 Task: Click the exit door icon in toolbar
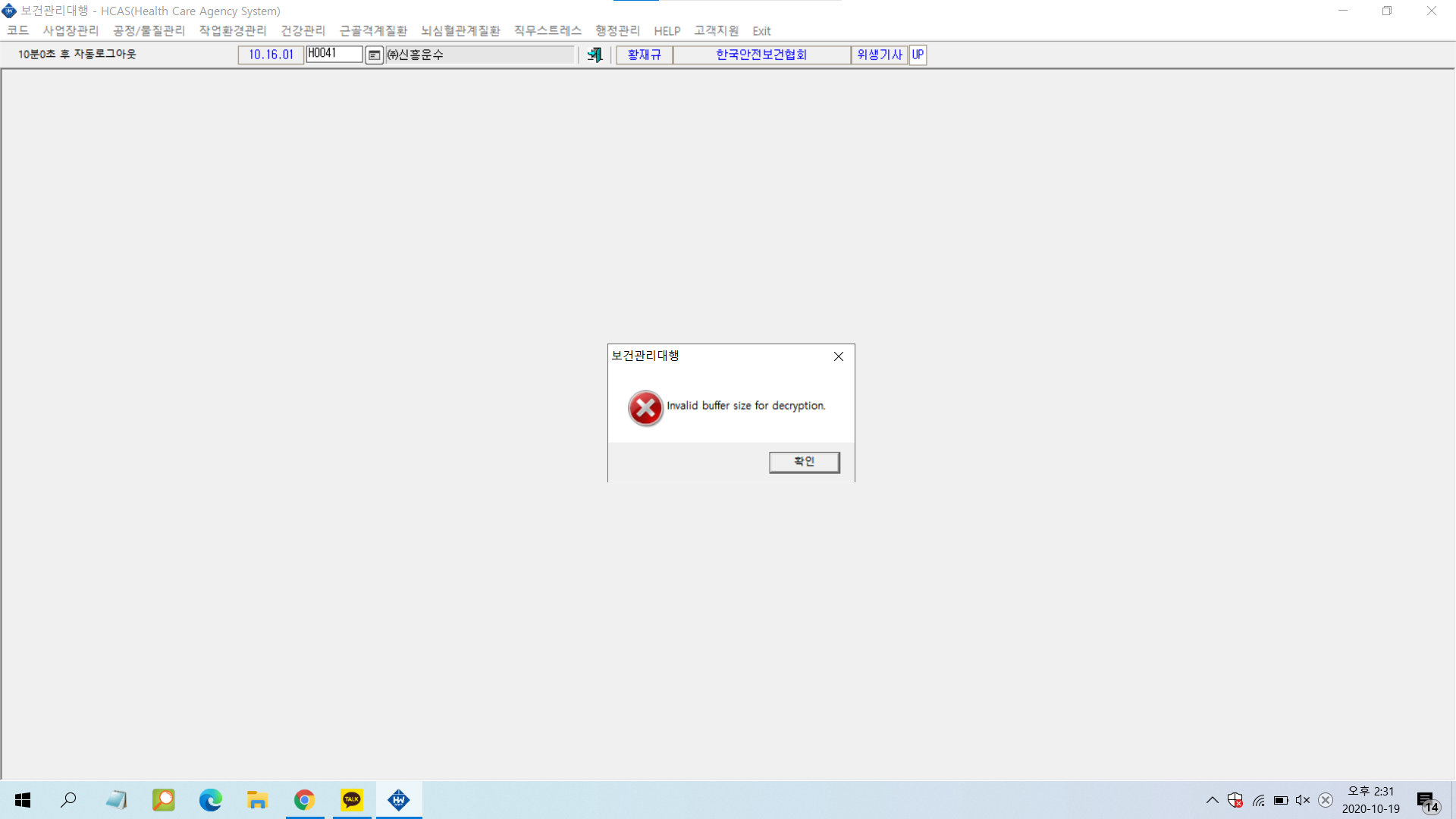coord(595,55)
